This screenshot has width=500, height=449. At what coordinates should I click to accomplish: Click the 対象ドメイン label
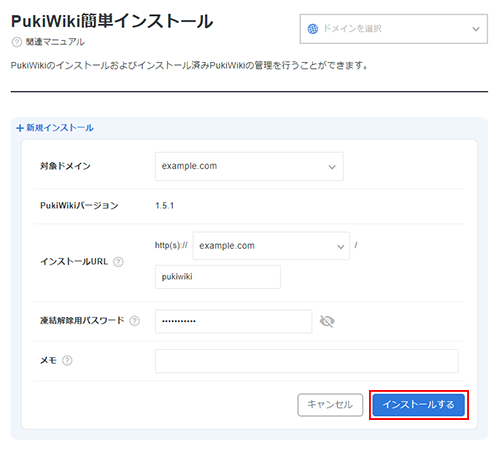pos(65,166)
